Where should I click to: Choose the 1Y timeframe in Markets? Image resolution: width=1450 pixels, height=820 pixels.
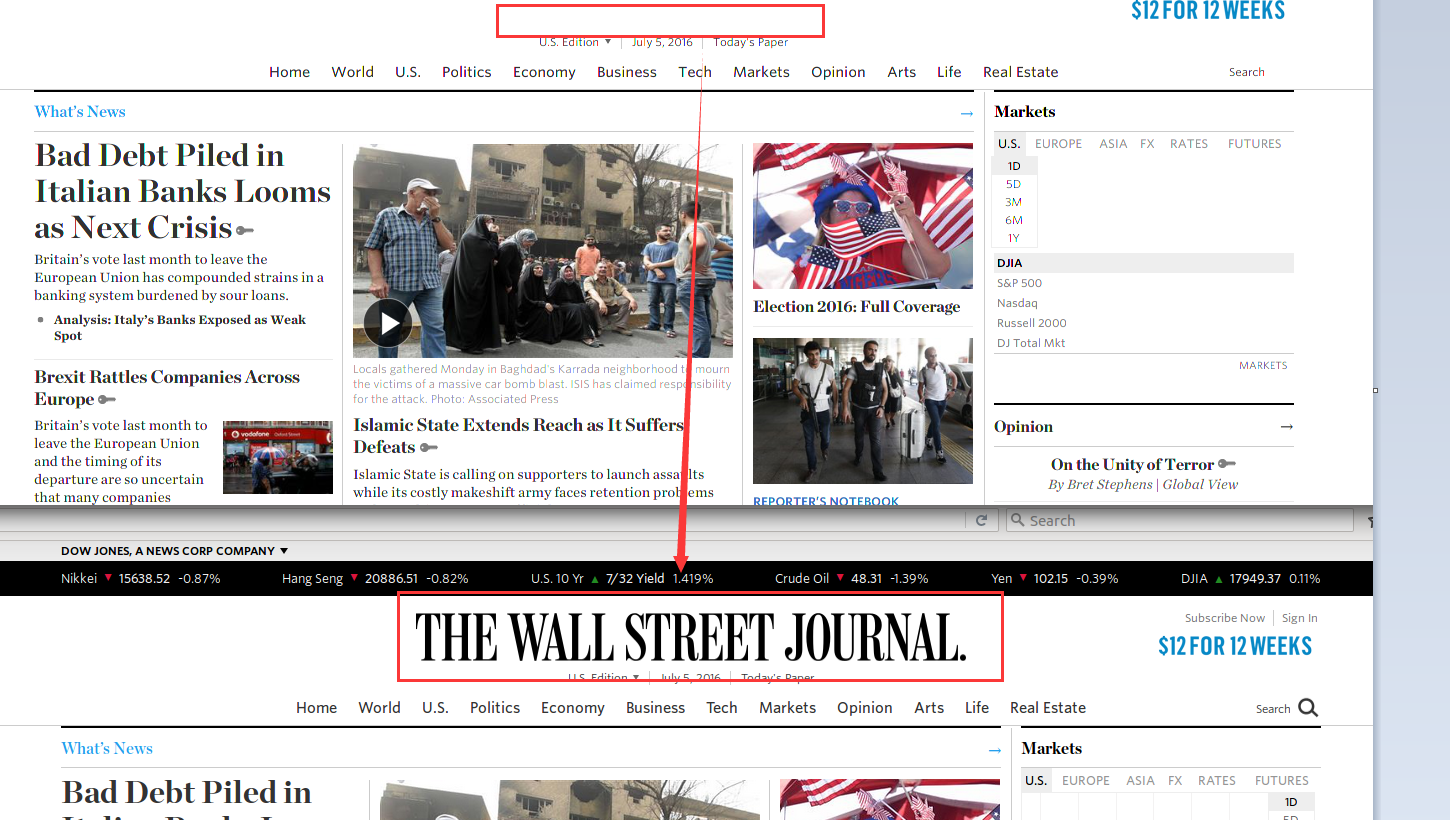(x=1014, y=238)
